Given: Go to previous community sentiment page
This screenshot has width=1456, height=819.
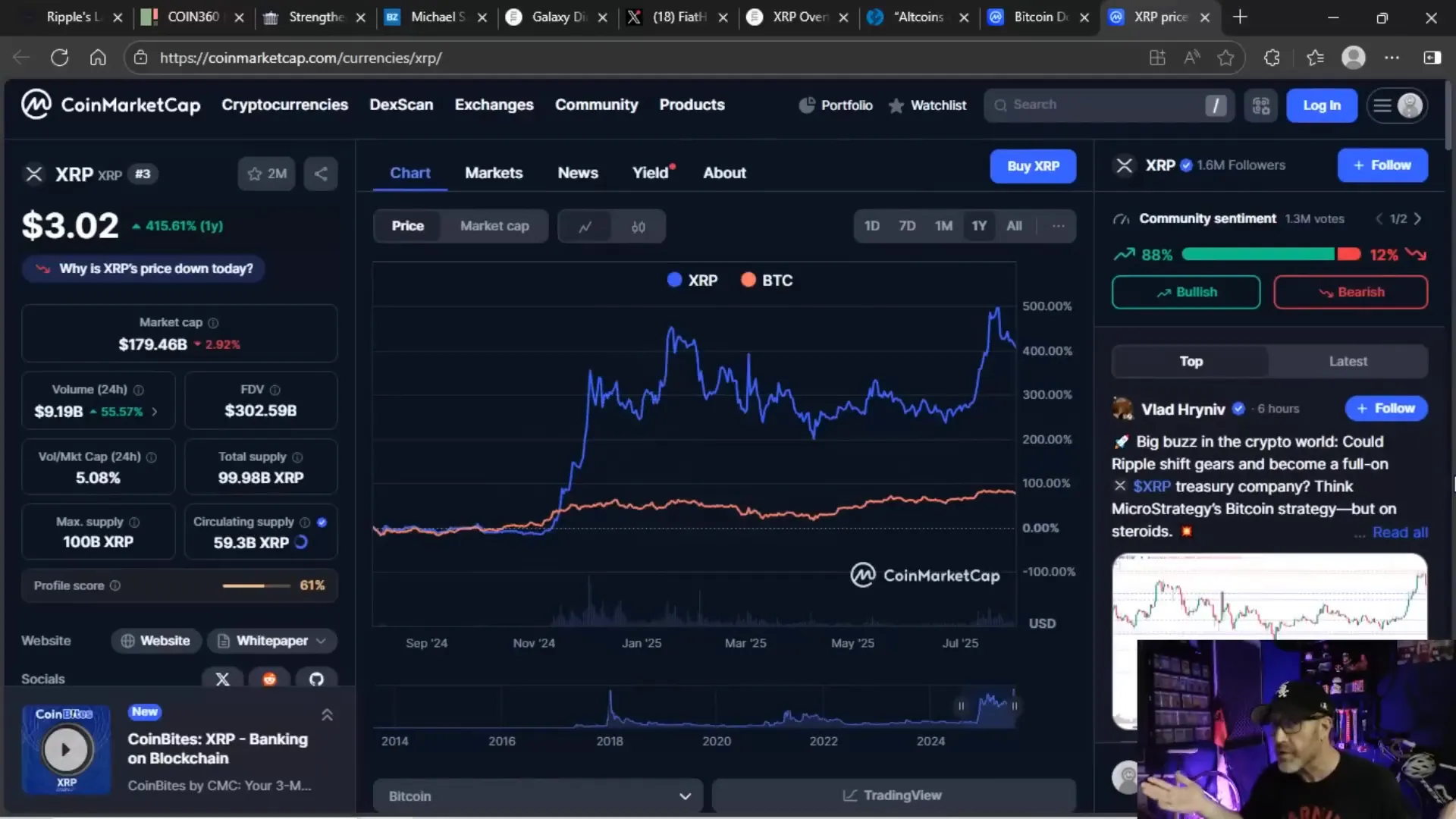Looking at the screenshot, I should 1379,218.
